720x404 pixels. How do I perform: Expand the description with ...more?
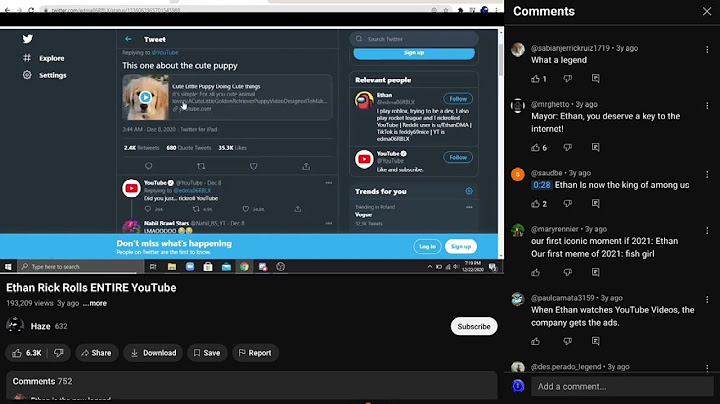pyautogui.click(x=95, y=303)
